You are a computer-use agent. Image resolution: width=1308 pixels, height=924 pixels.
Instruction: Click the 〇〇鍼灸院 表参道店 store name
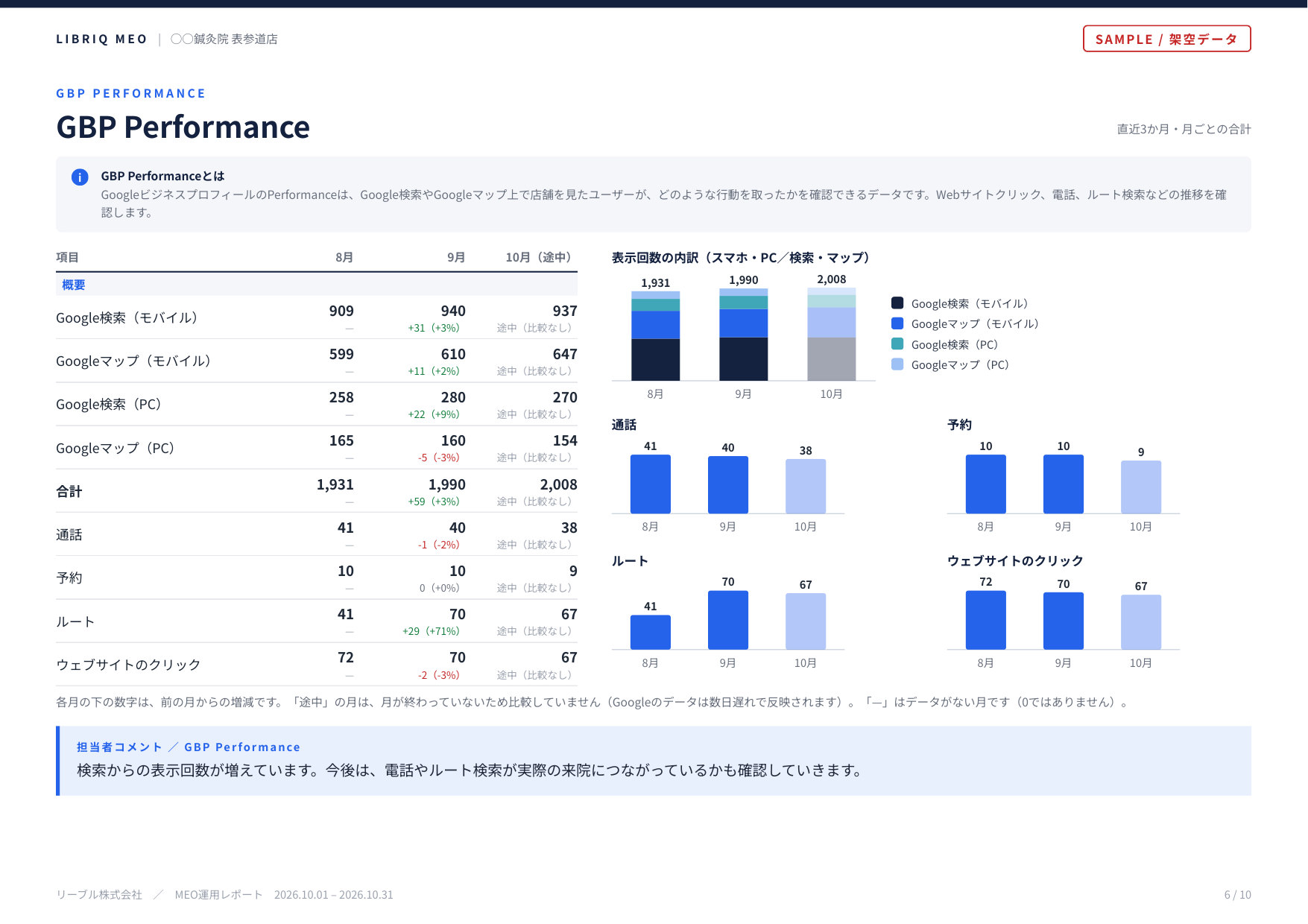pos(224,39)
